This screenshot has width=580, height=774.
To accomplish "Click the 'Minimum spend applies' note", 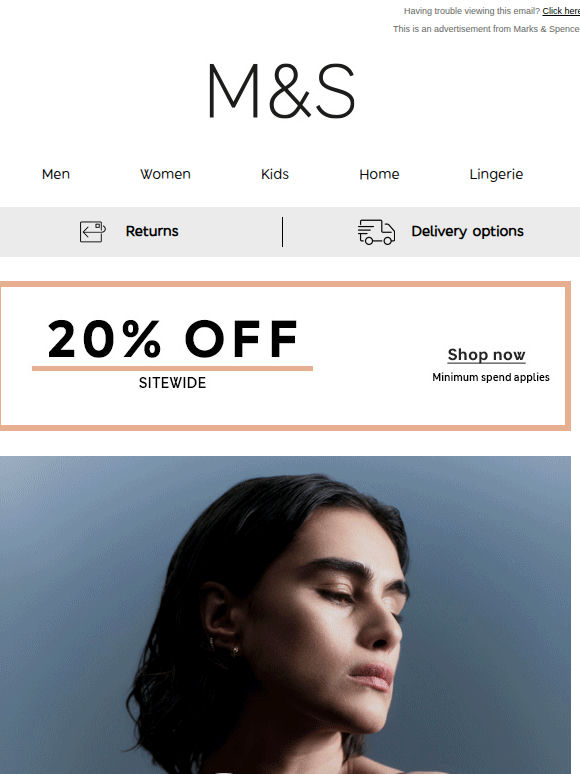I will tap(491, 377).
